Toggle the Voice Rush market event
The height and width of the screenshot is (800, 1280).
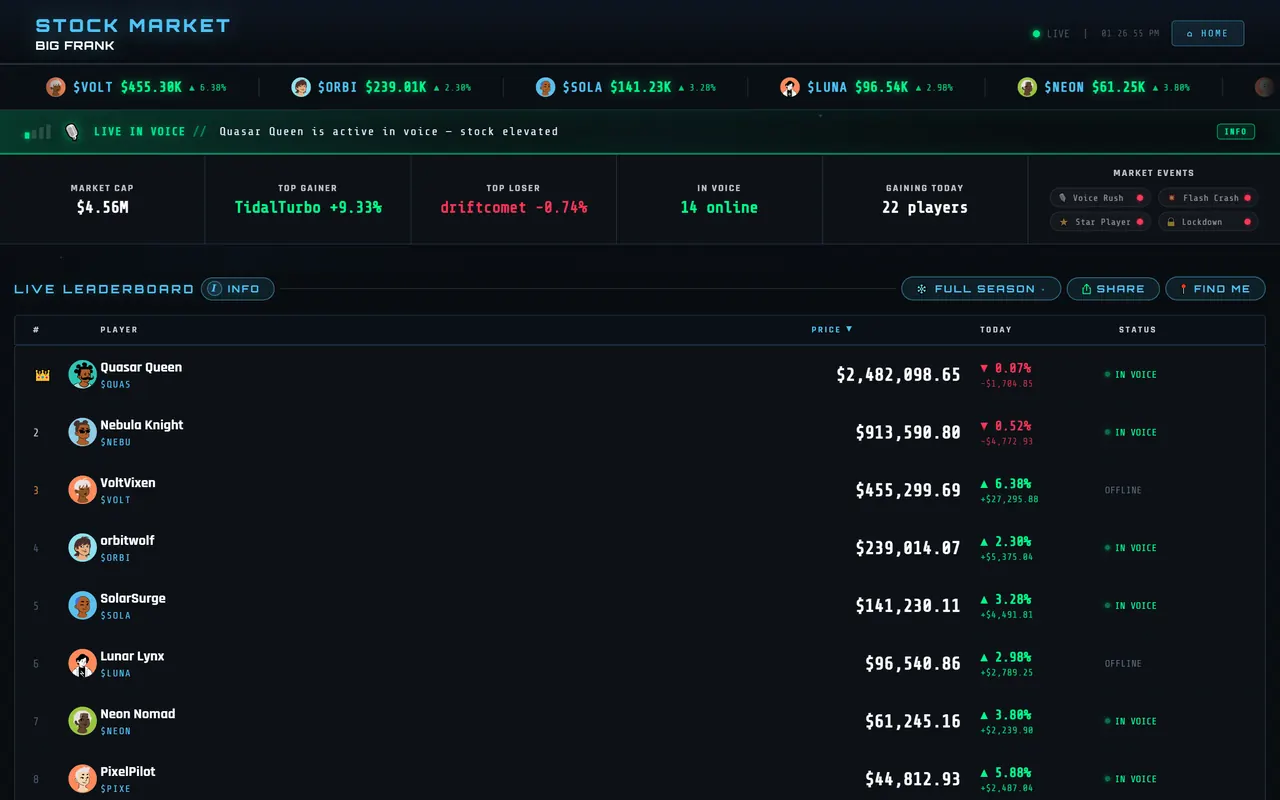tap(1100, 198)
